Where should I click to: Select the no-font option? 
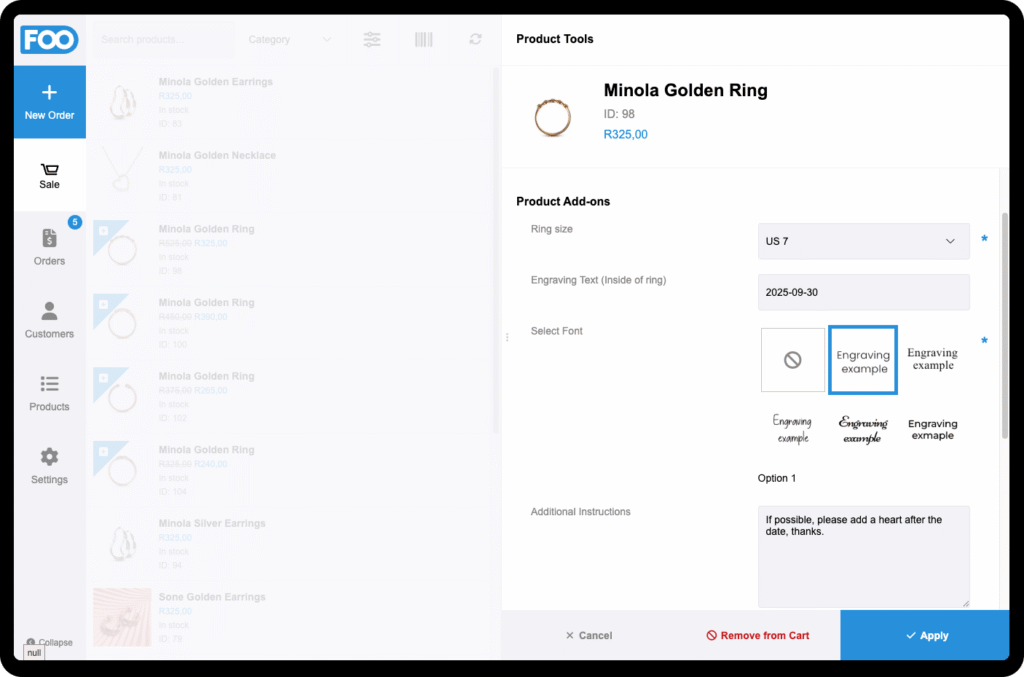(x=793, y=360)
